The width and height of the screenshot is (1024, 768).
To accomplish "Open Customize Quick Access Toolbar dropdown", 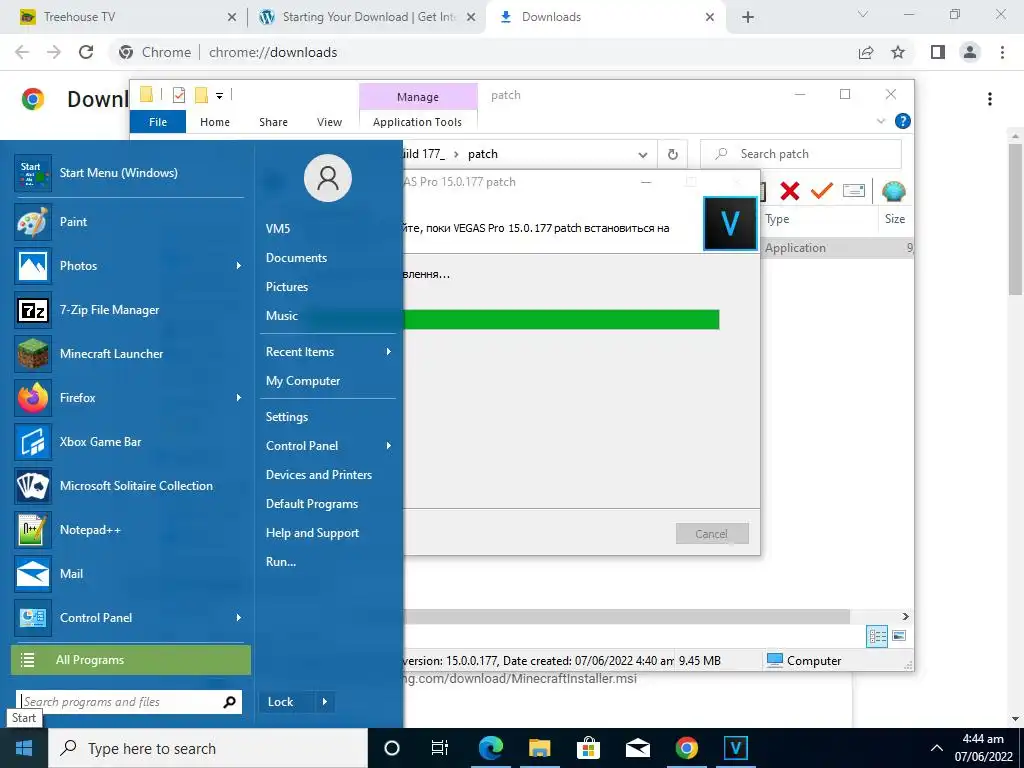I will (219, 96).
